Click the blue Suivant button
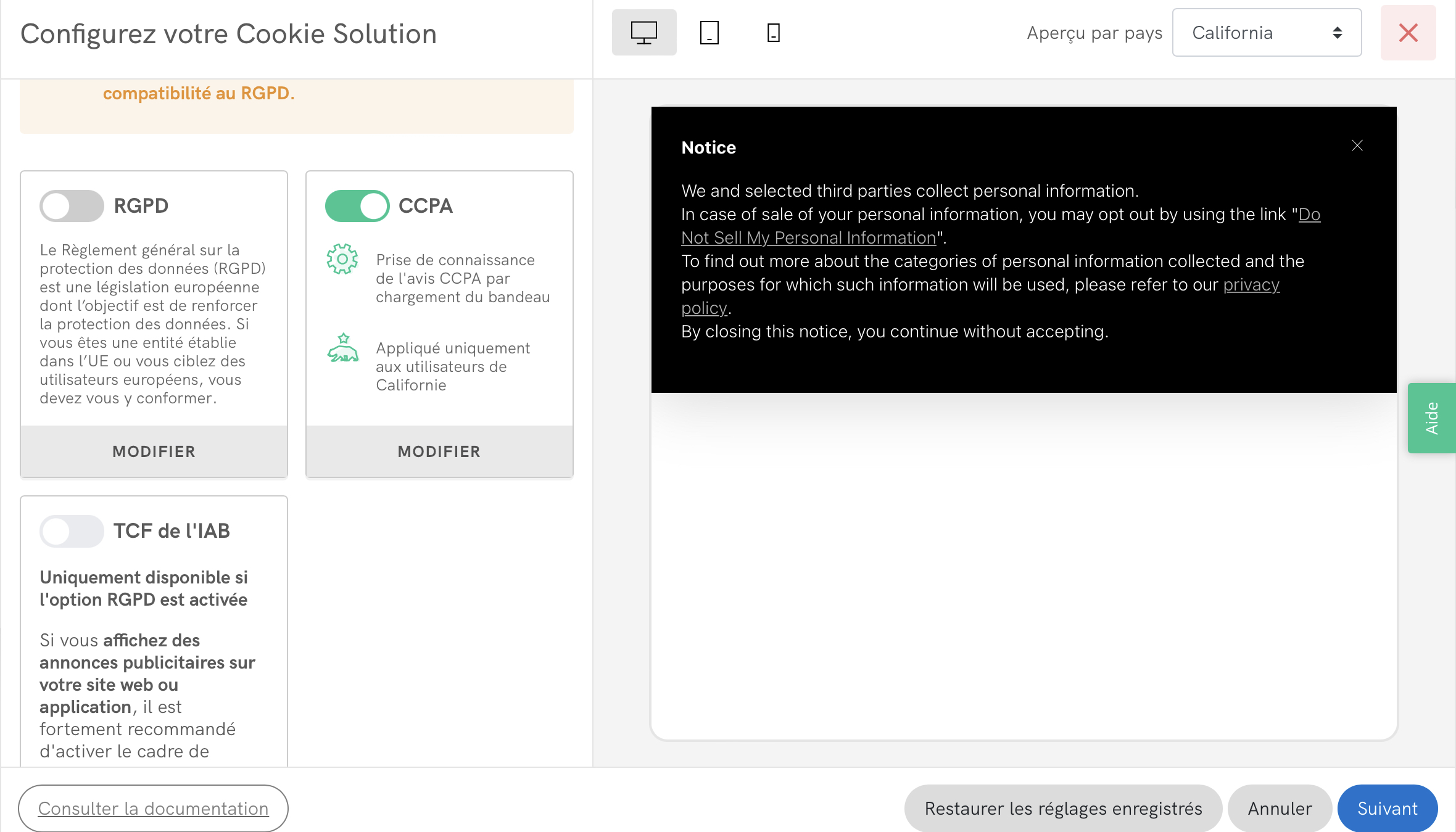The height and width of the screenshot is (832, 1456). coord(1387,808)
